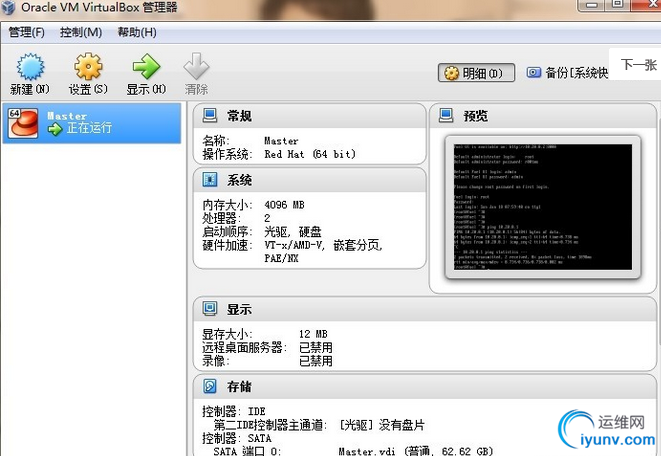Viewport: 661px width, 456px height.
Task: Click the General (常规) section icon
Action: point(210,115)
